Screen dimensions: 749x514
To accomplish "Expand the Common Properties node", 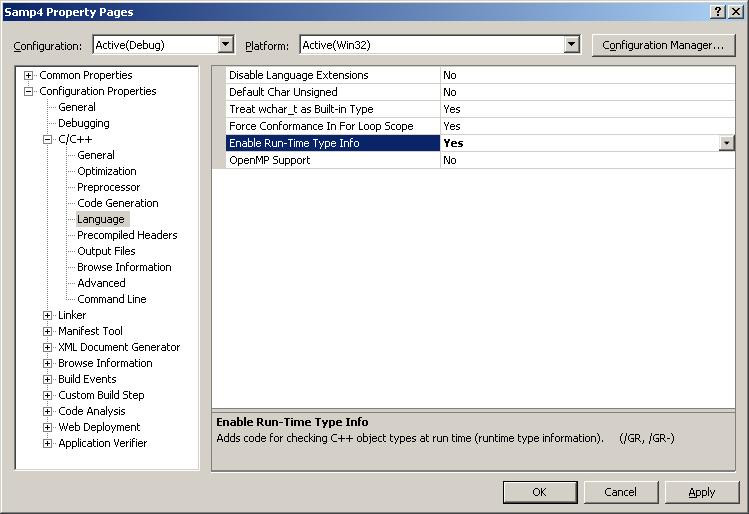I will point(29,76).
